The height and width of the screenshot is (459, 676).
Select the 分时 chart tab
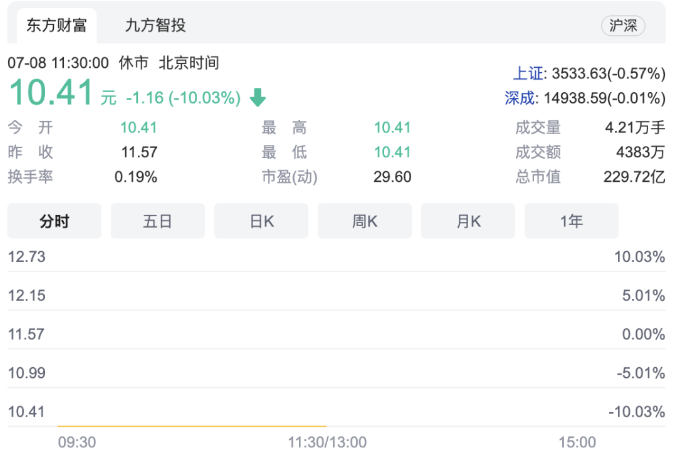53,221
